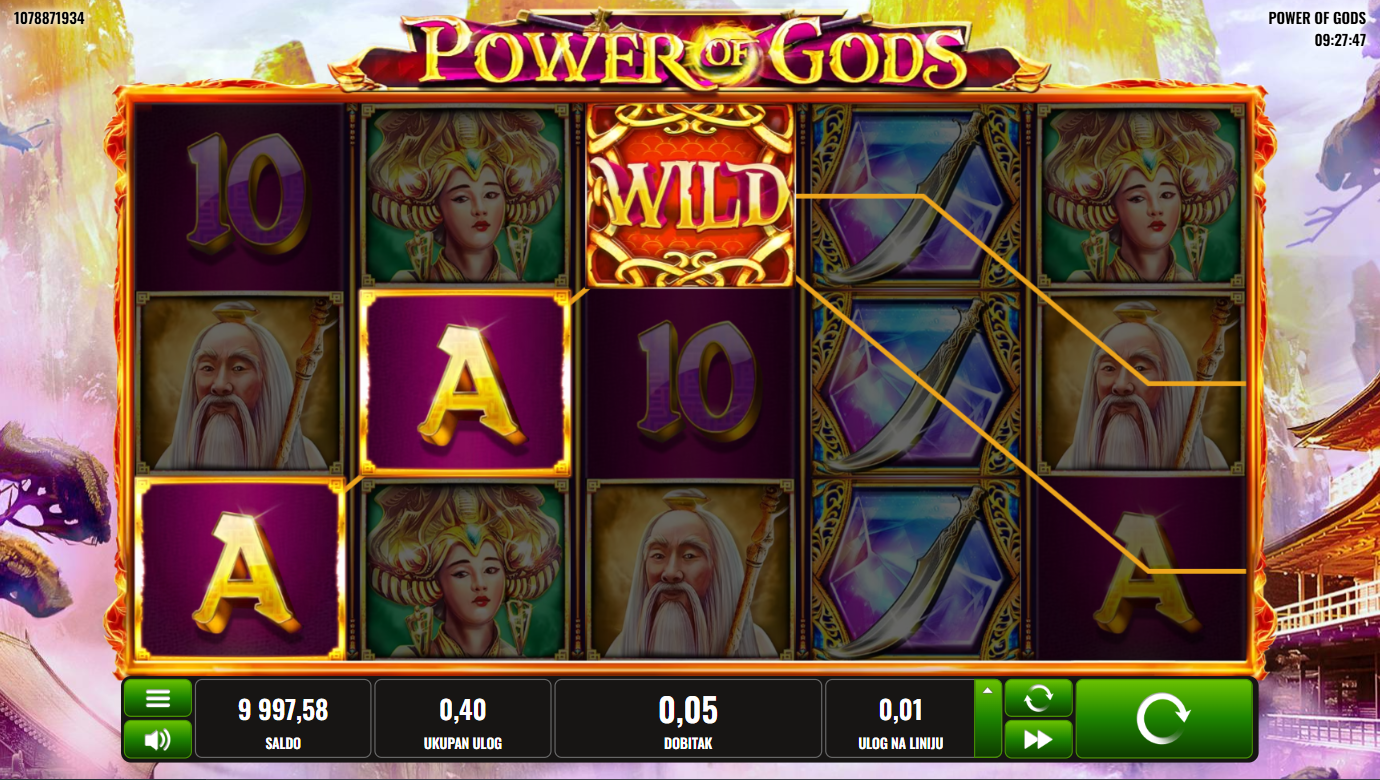The width and height of the screenshot is (1380, 780).
Task: Click the goddess symbol on fifth reel
Action: 1140,196
